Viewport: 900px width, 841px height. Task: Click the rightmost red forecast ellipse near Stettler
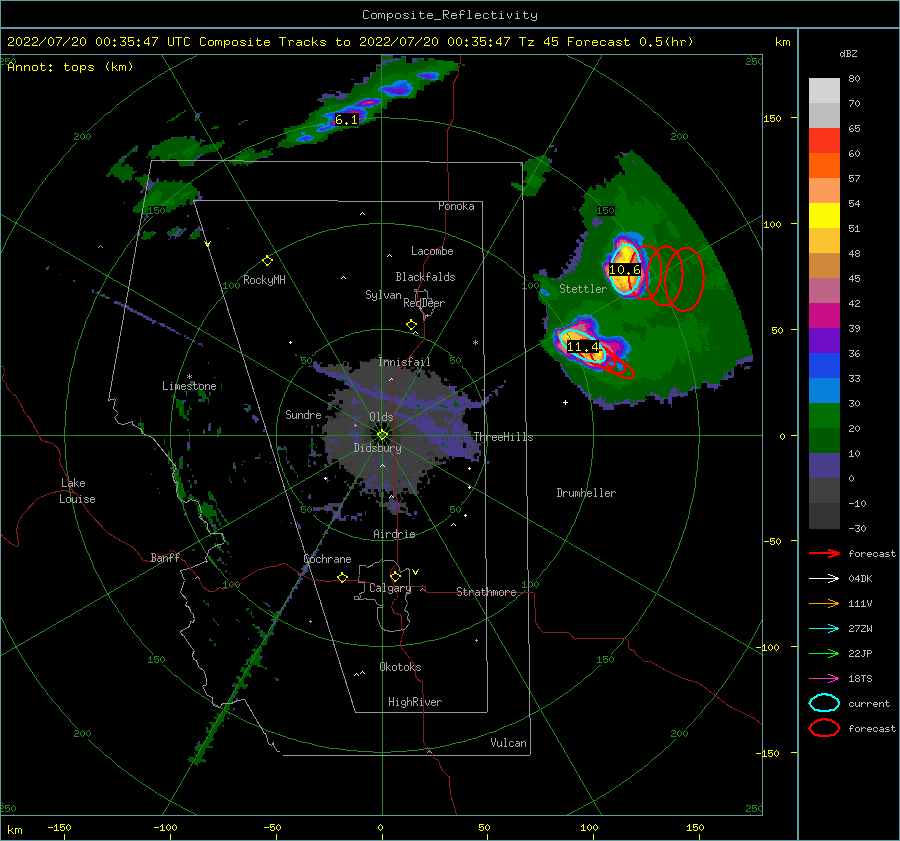[684, 278]
